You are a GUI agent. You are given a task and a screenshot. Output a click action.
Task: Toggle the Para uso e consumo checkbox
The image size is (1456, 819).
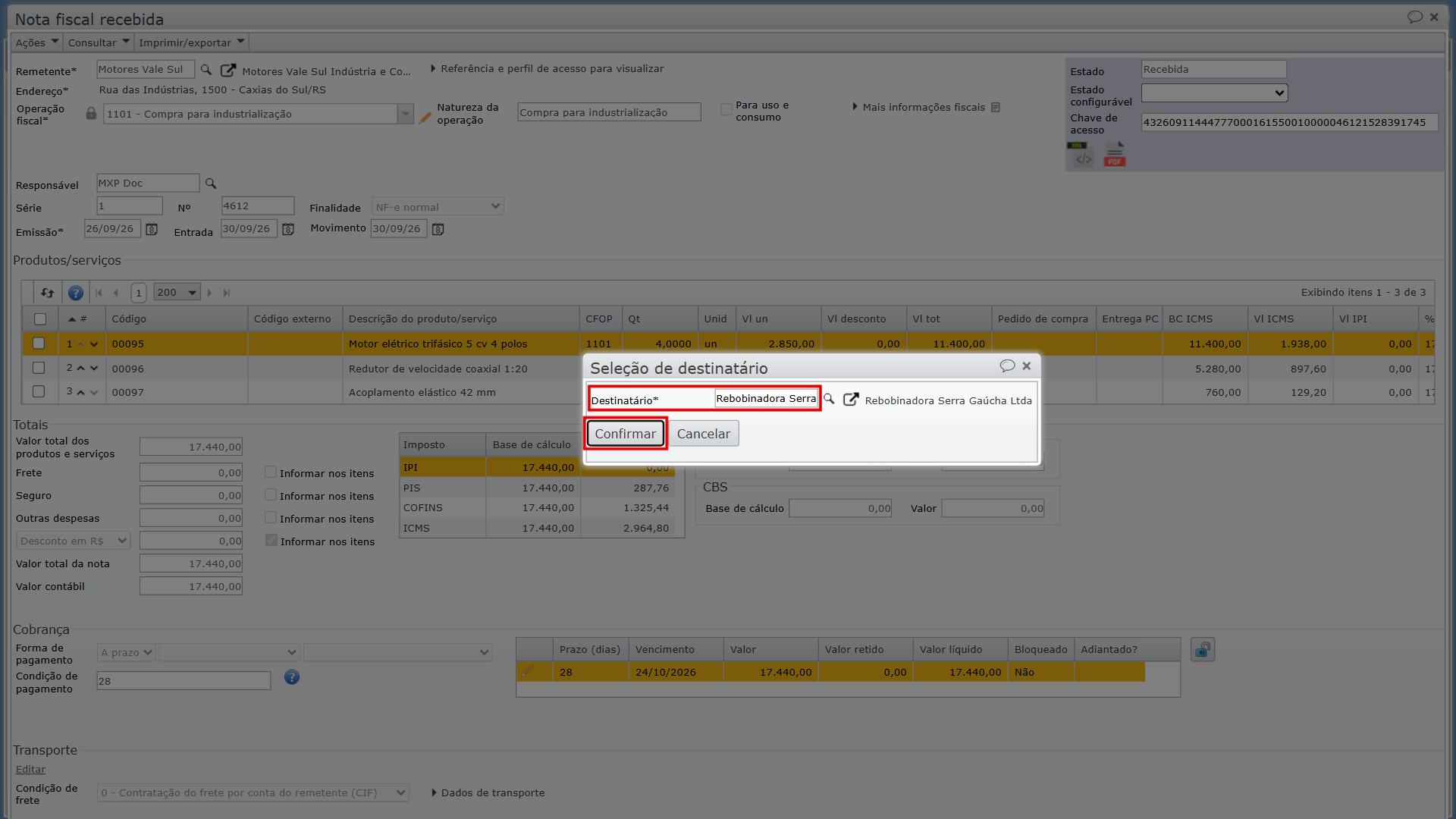point(726,110)
